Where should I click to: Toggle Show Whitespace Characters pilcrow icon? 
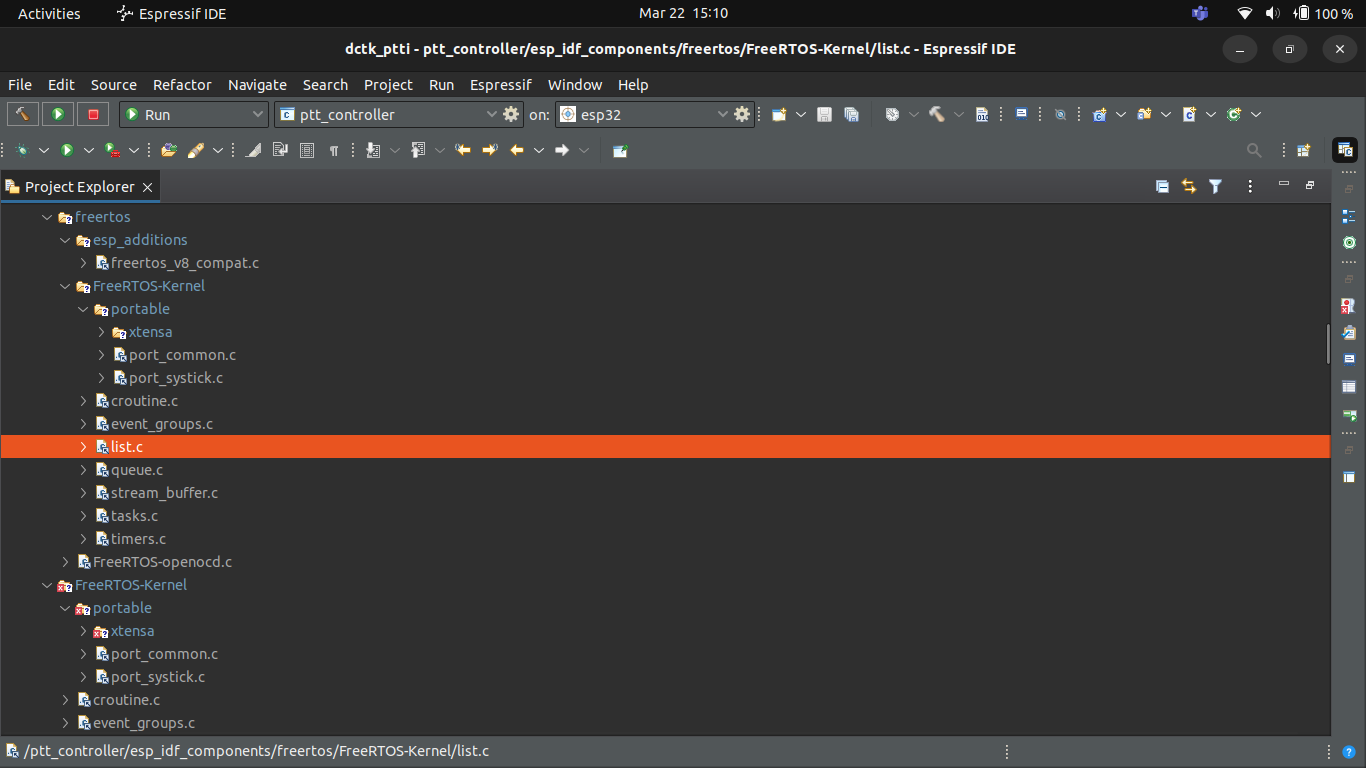click(334, 151)
